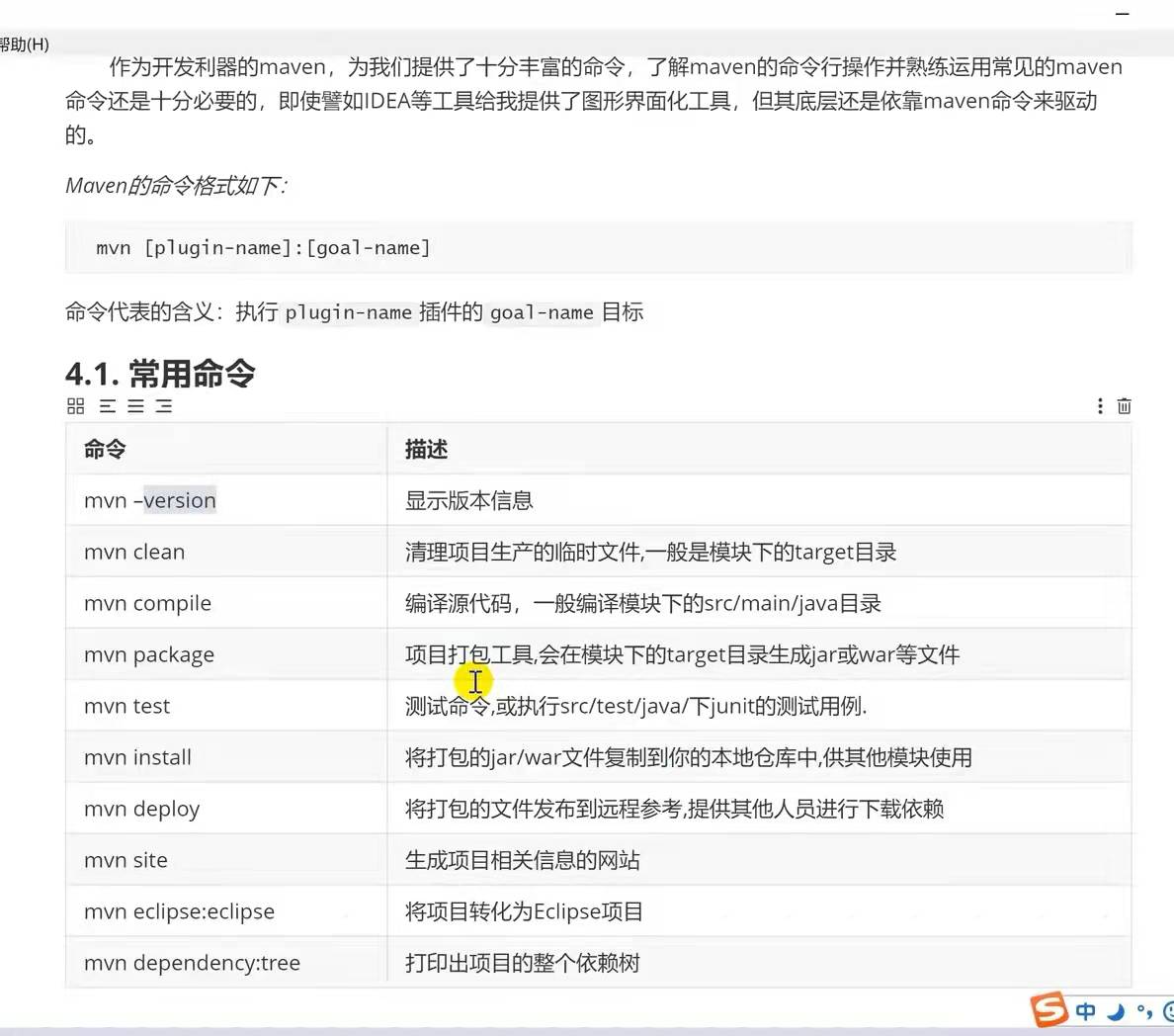Click inline code goal-name in explanation line
This screenshot has height=1036, width=1174.
click(542, 312)
